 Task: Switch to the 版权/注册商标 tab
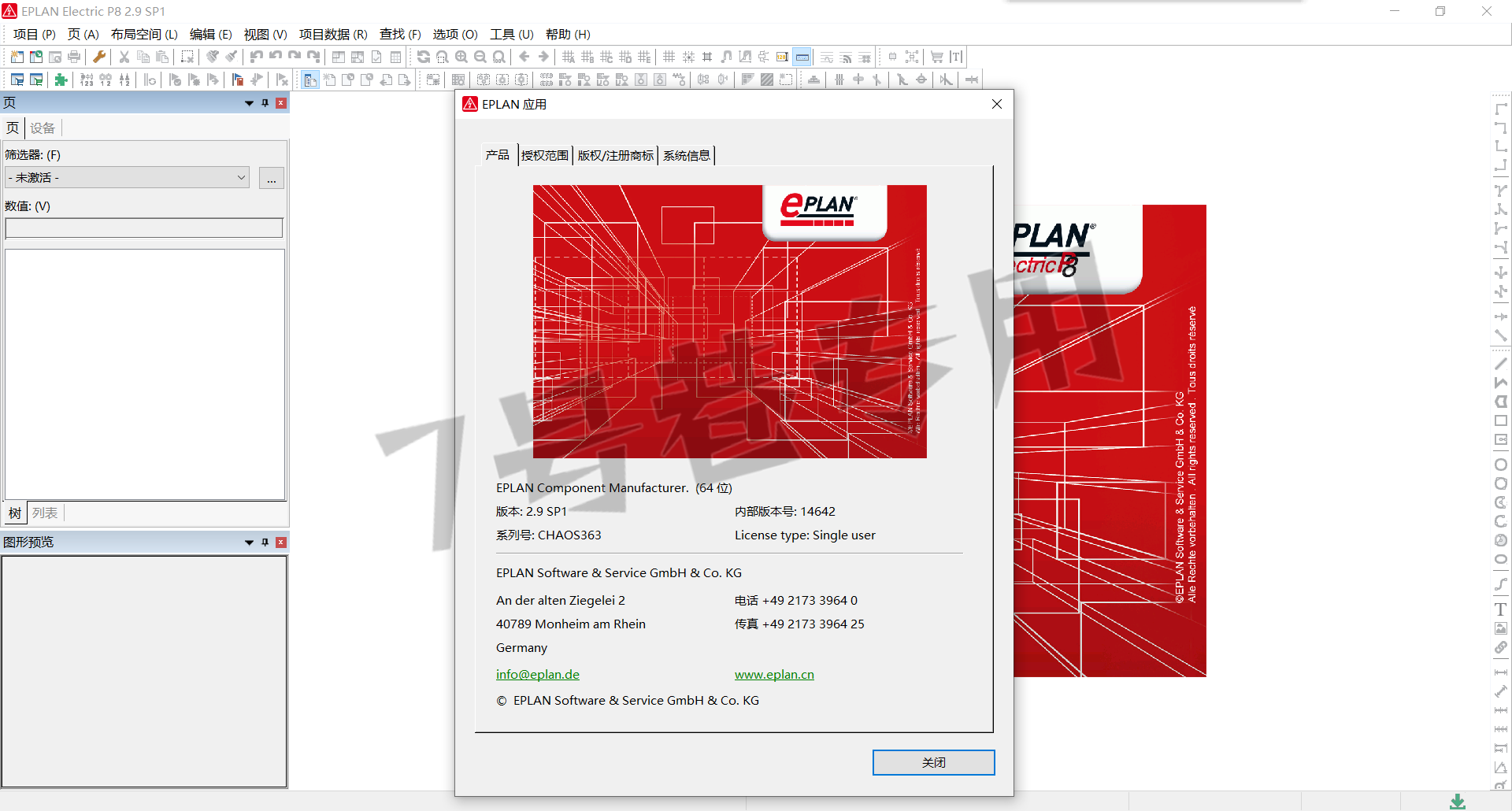coord(616,156)
